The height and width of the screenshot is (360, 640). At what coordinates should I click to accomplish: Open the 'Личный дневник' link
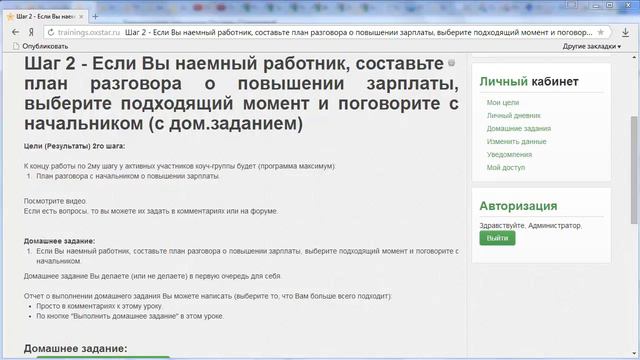513,116
